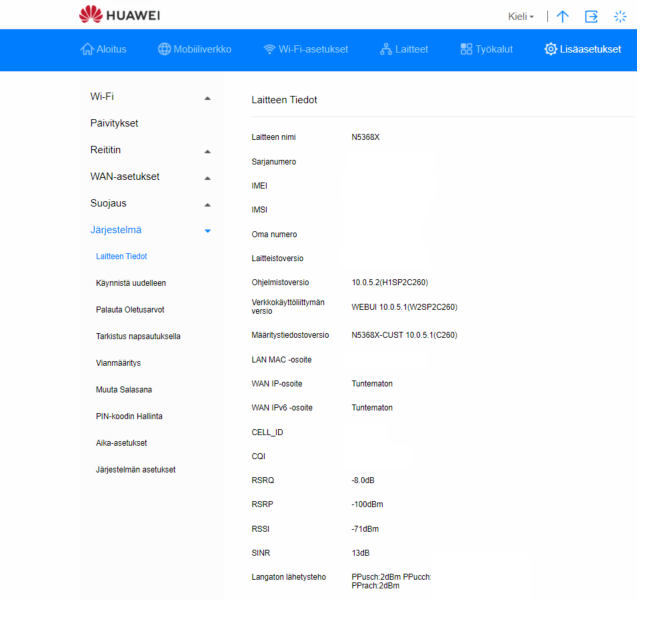Open the Kieli language dropdown

coord(521,16)
